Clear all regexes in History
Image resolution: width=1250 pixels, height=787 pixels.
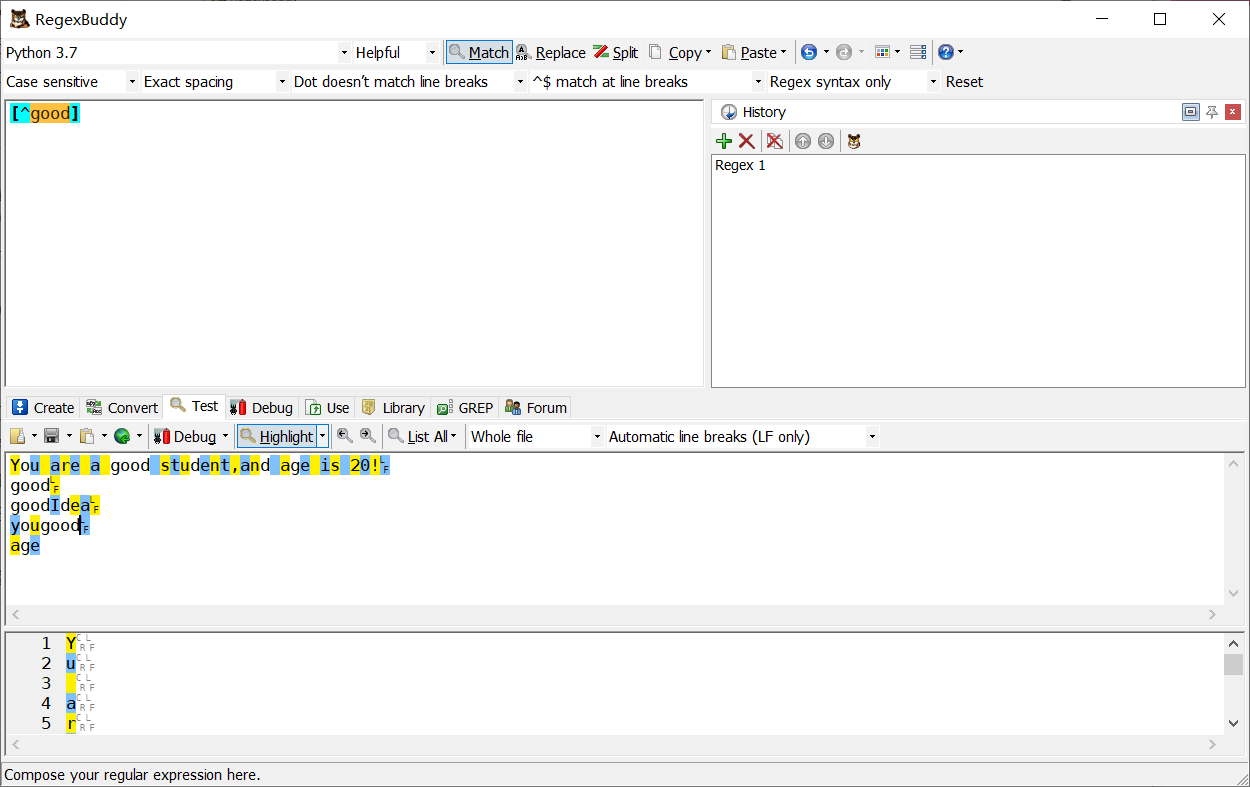pos(775,141)
